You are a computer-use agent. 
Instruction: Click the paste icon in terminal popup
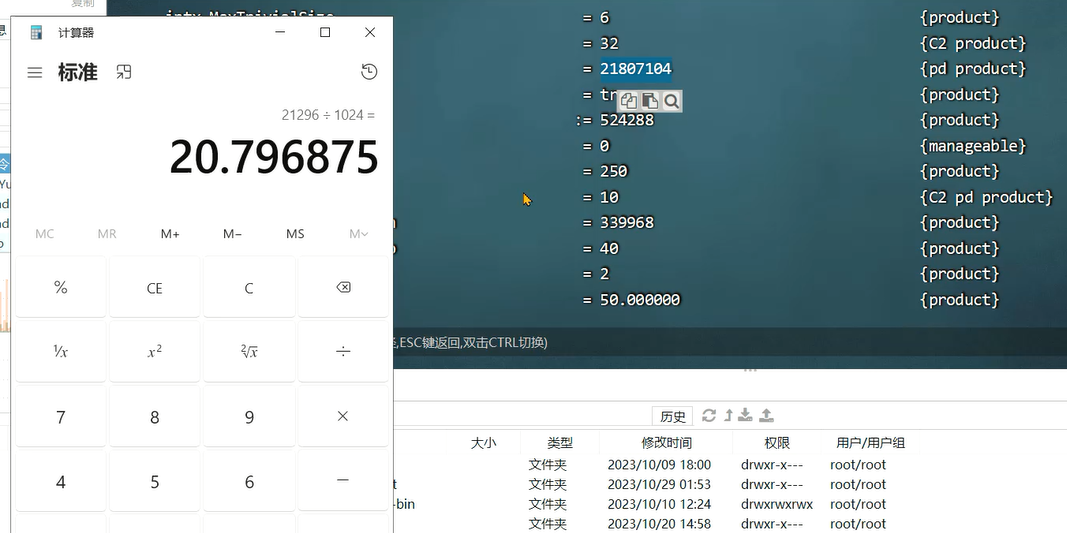pyautogui.click(x=650, y=101)
